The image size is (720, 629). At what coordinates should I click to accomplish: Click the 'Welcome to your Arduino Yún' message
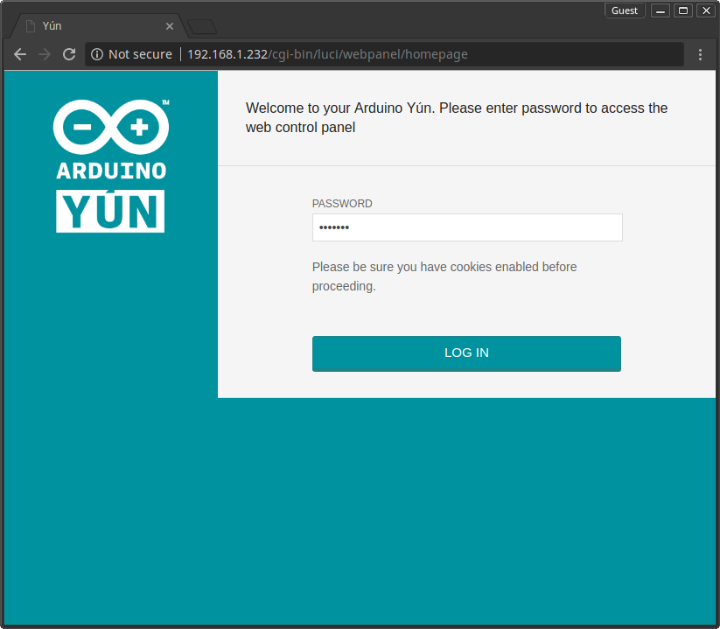[456, 118]
